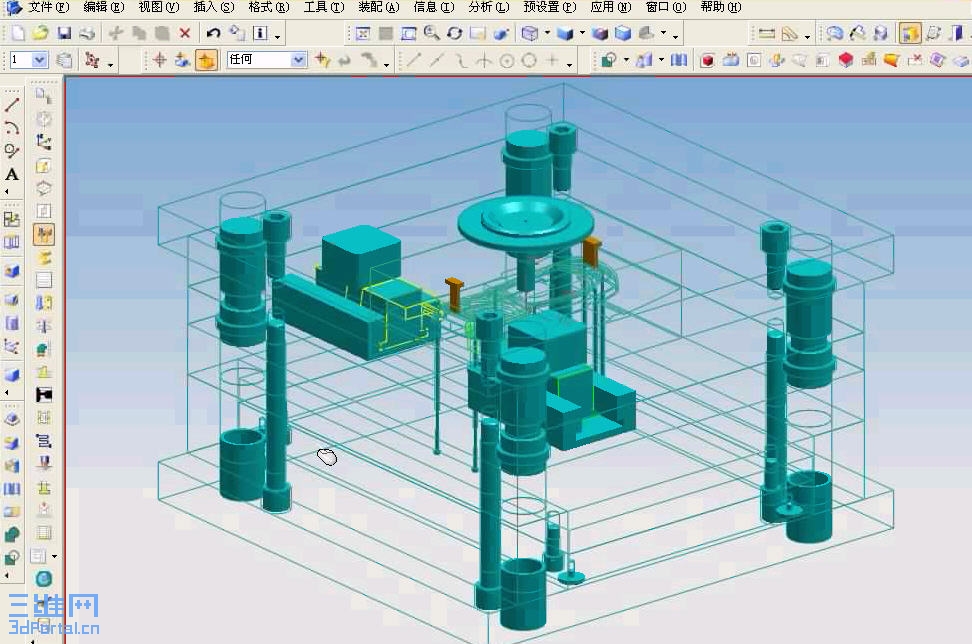The image size is (972, 644).
Task: Undo the last action with the arrow icon
Action: [x=213, y=33]
